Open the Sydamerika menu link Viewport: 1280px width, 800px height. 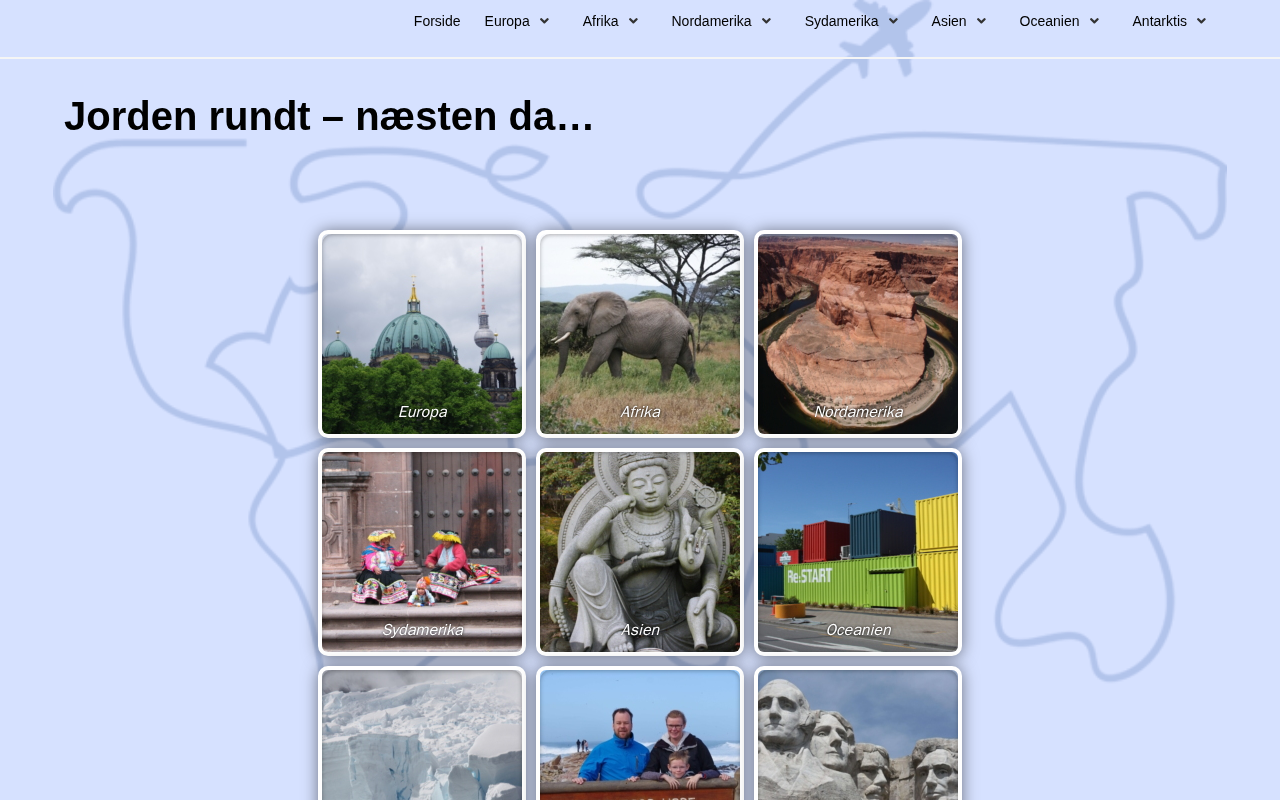coord(841,21)
